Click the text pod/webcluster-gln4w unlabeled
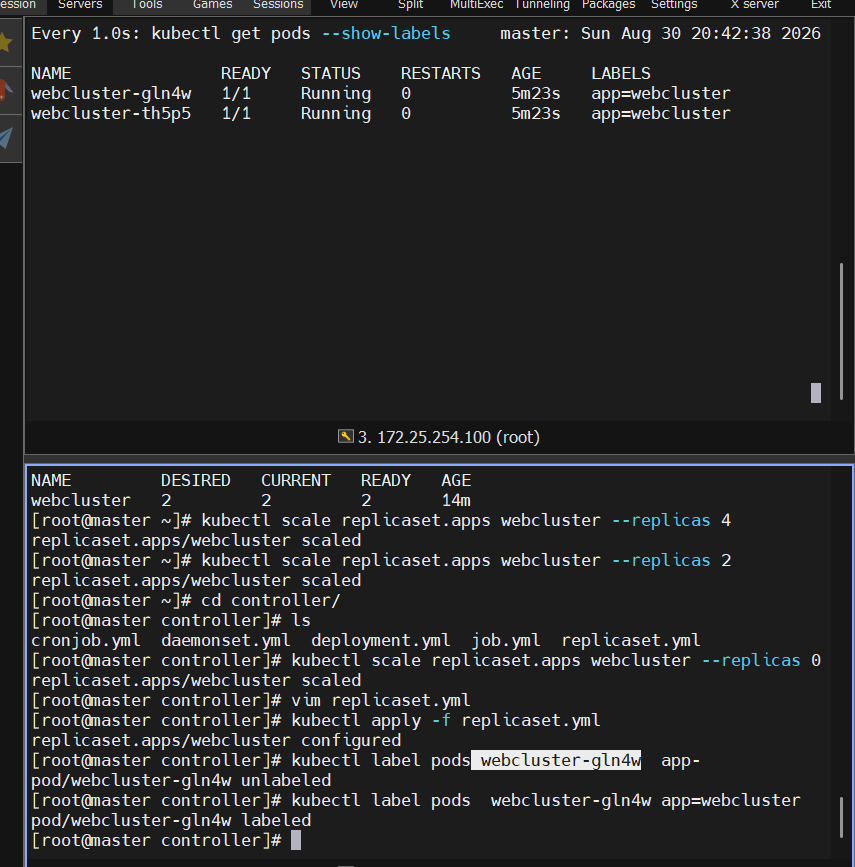 point(181,780)
